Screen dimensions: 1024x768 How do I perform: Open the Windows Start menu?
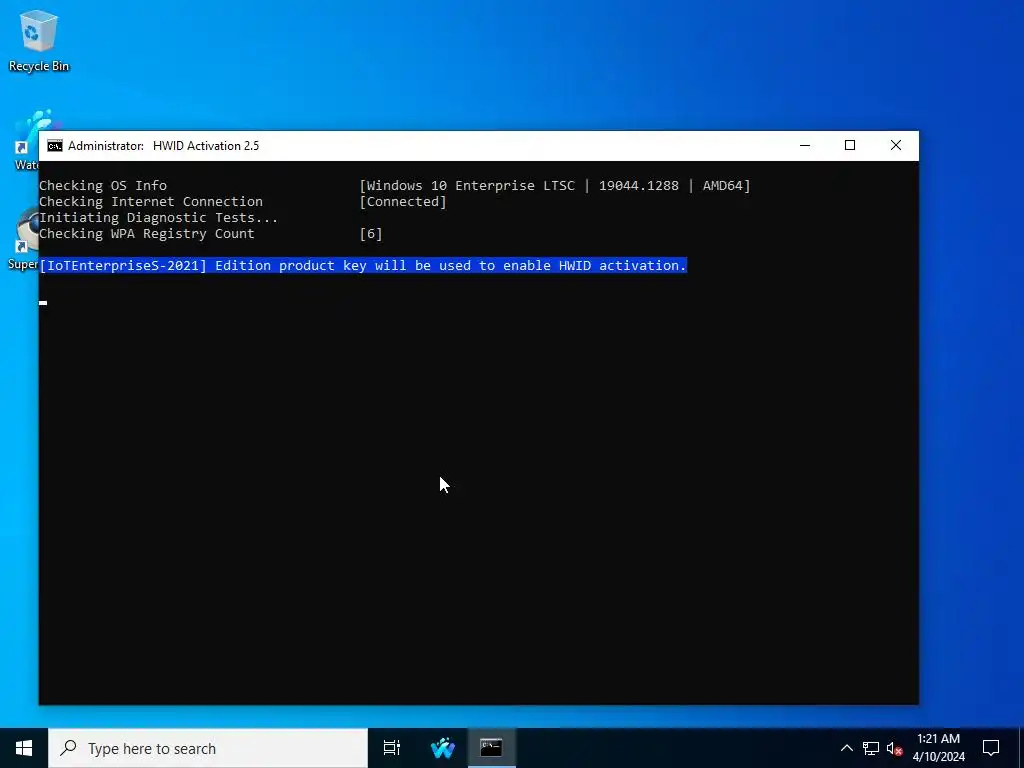(24, 748)
